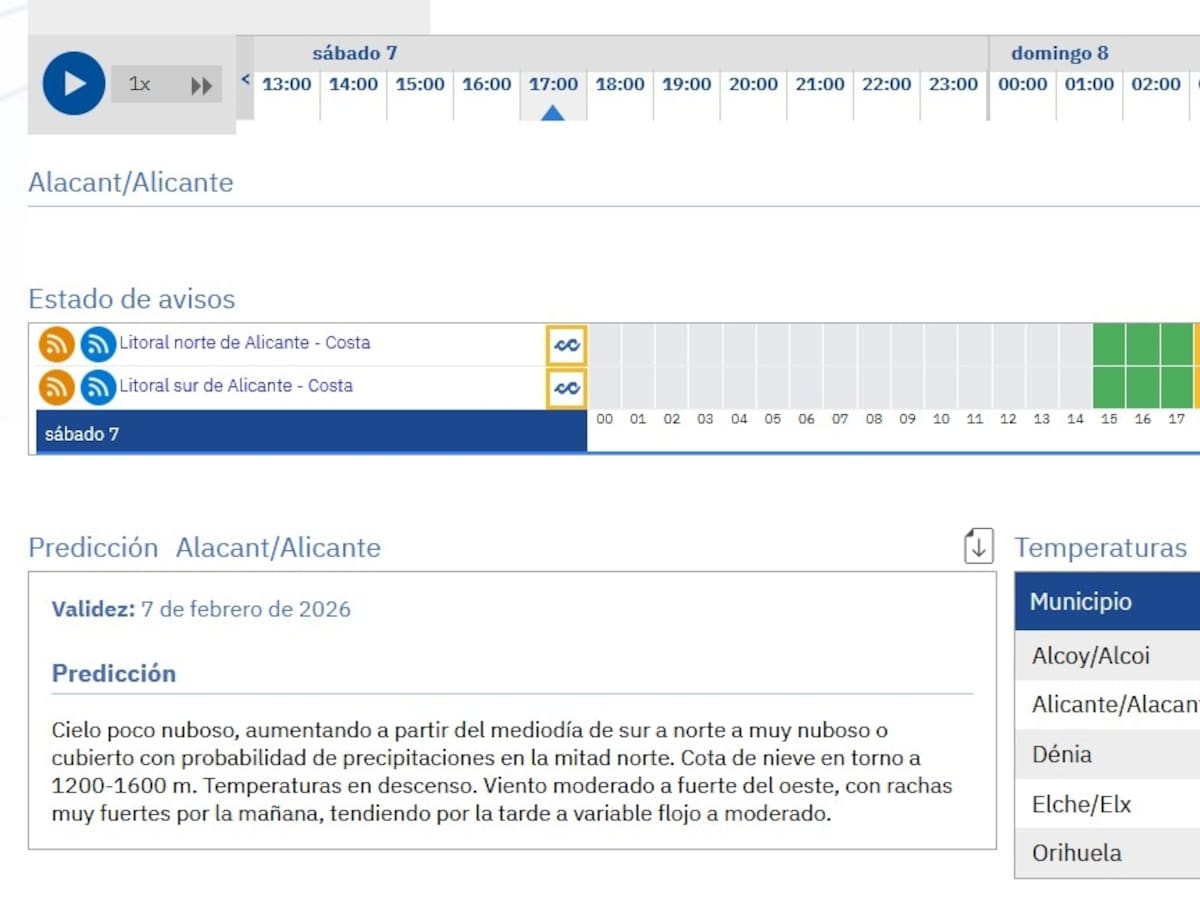This screenshot has width=1200, height=900.
Task: Open blue RSS feed for Litoral sur
Action: pyautogui.click(x=98, y=387)
